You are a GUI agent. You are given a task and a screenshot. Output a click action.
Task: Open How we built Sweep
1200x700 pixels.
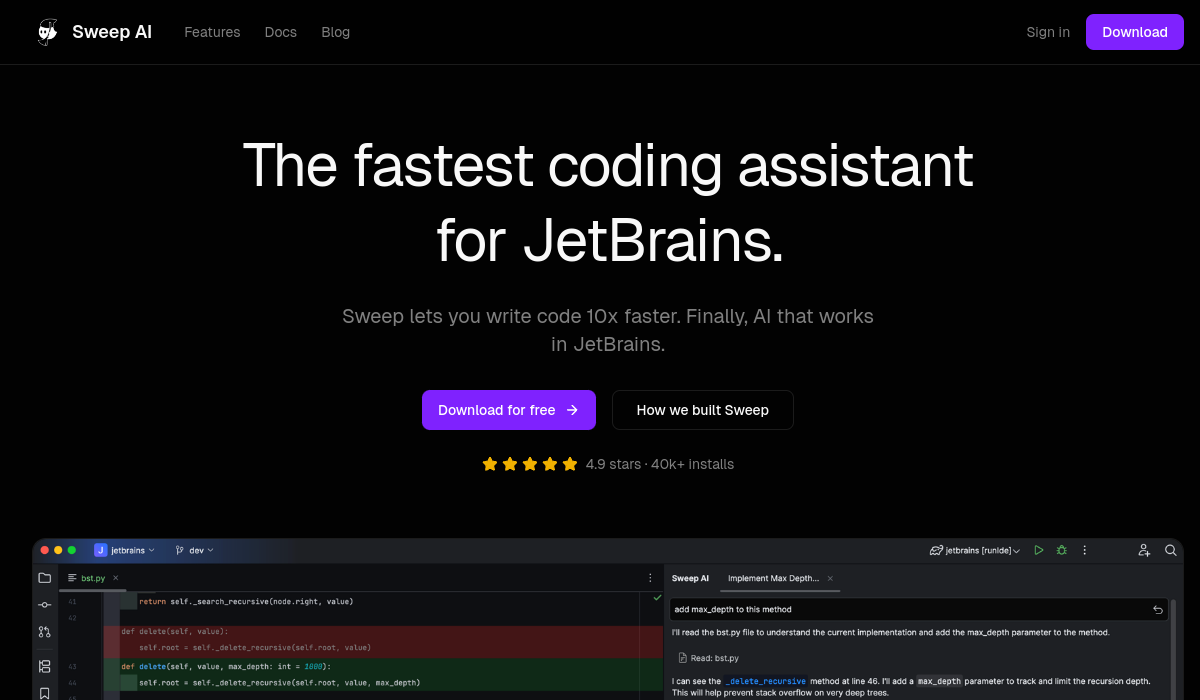[x=703, y=410]
